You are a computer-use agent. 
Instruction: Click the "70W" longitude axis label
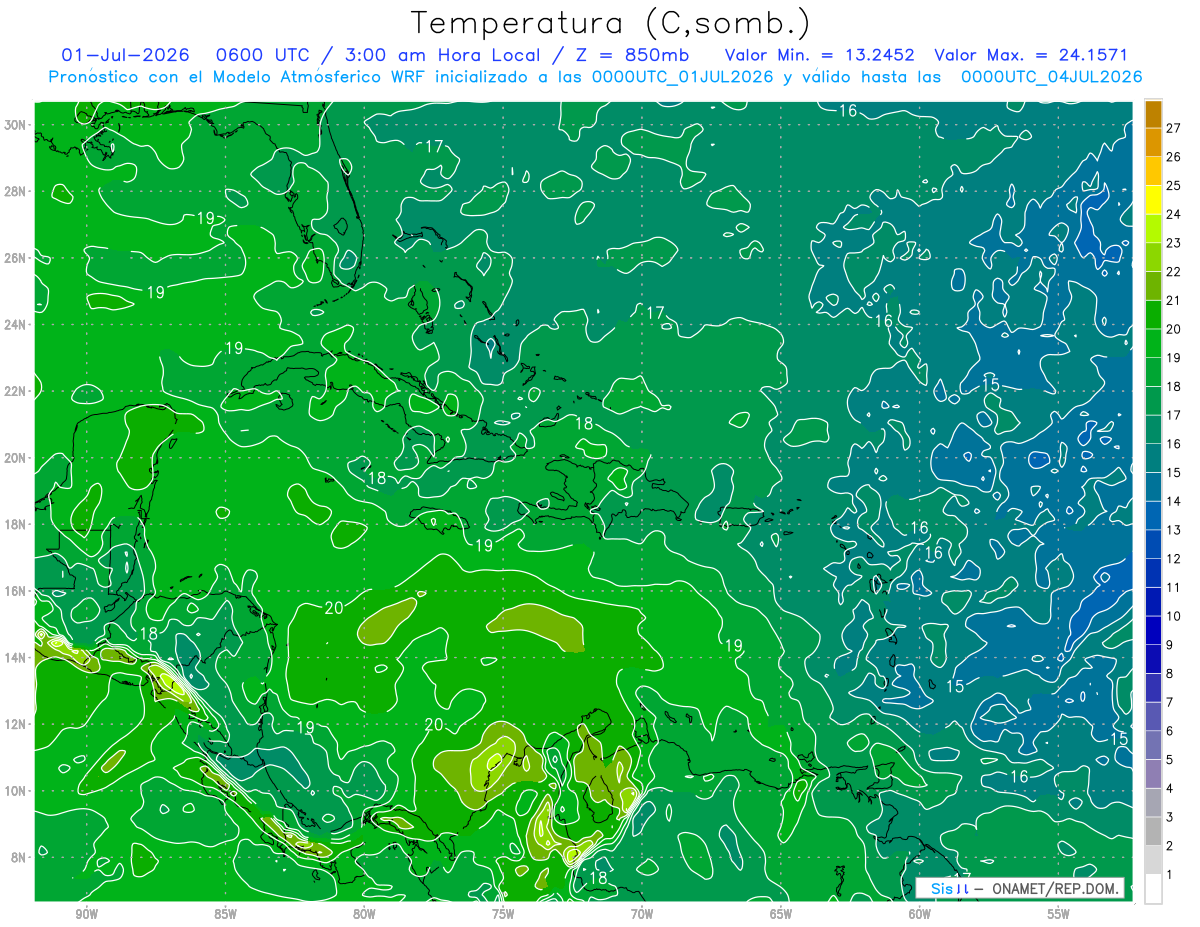point(642,914)
